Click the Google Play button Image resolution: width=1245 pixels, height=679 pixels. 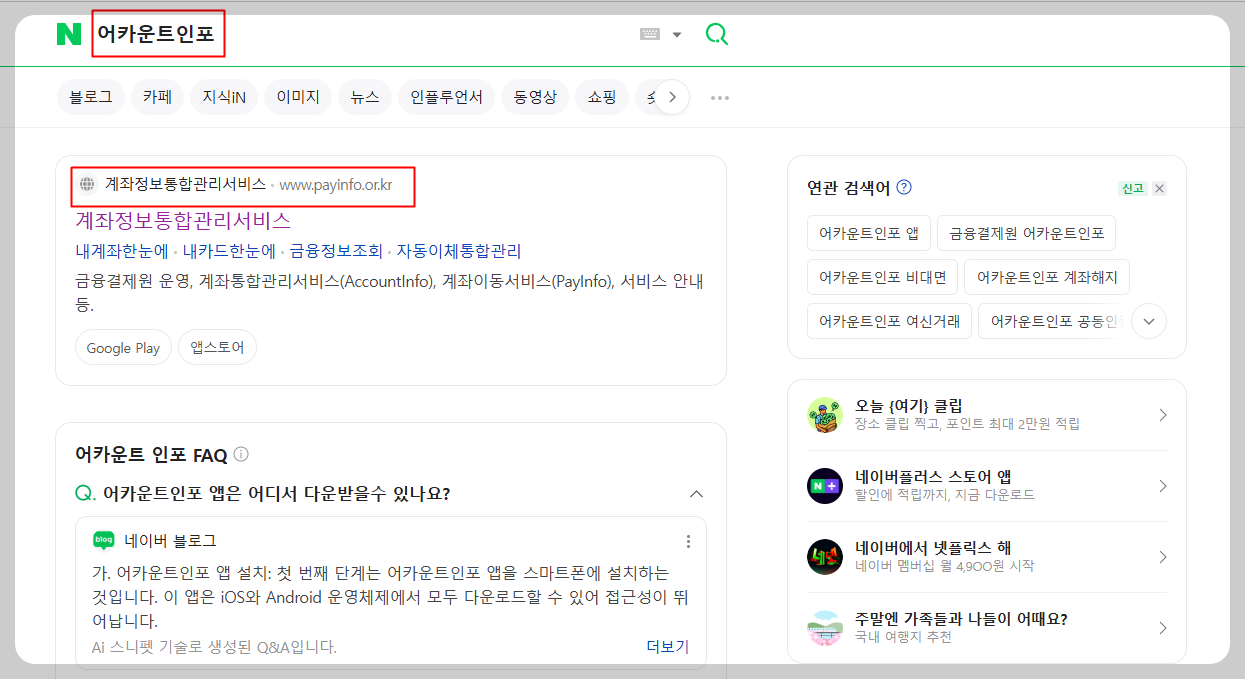pyautogui.click(x=123, y=348)
